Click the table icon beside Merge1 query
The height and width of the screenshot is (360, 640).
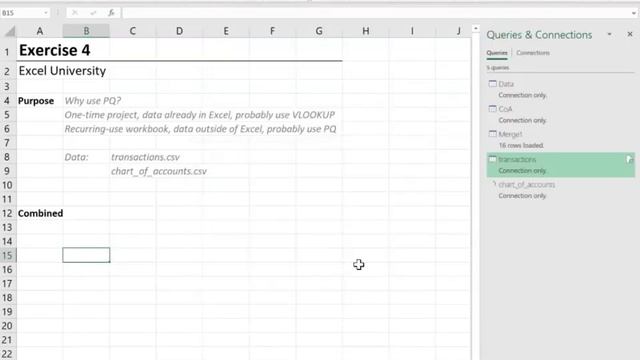[493, 134]
